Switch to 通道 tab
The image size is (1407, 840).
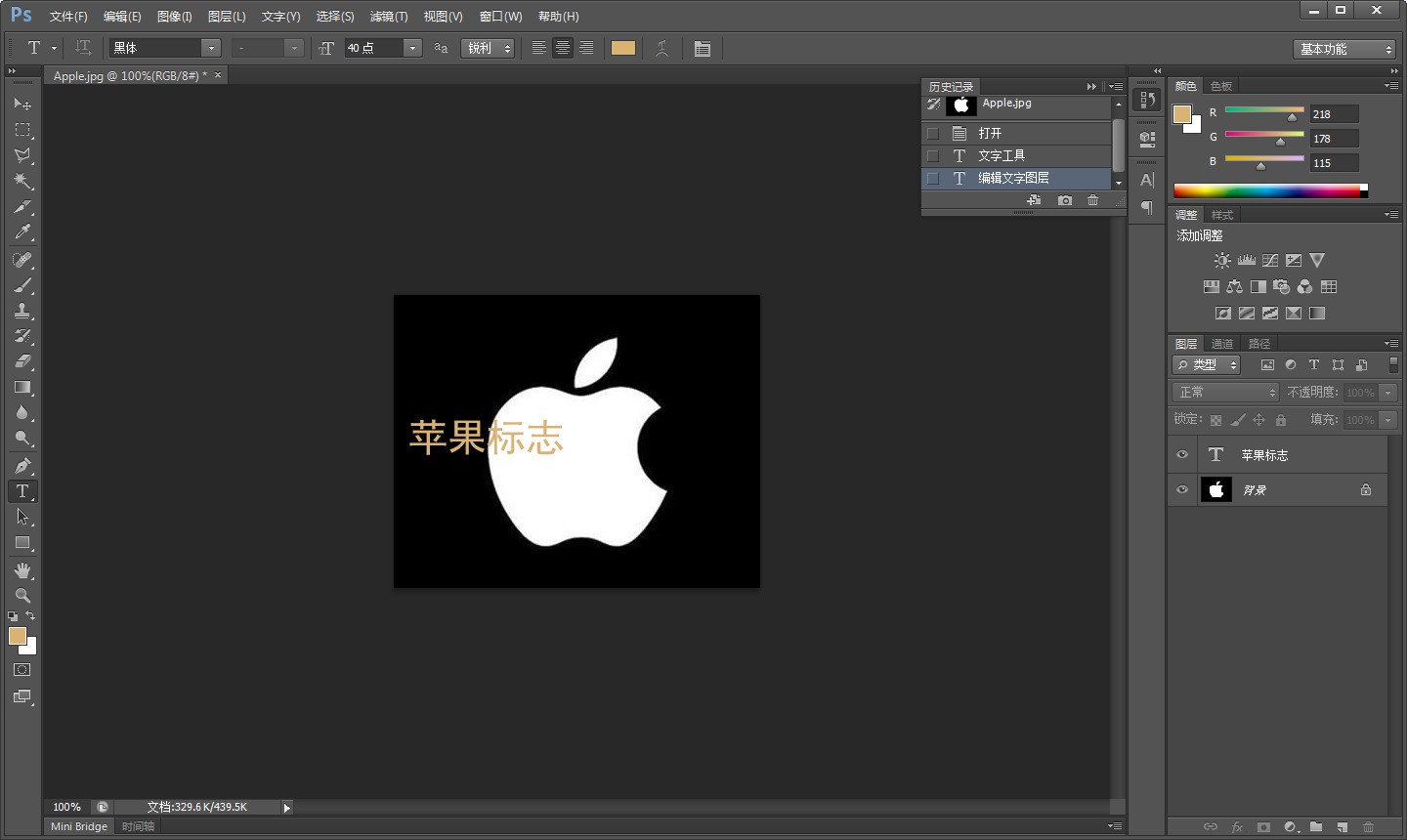click(x=1222, y=344)
